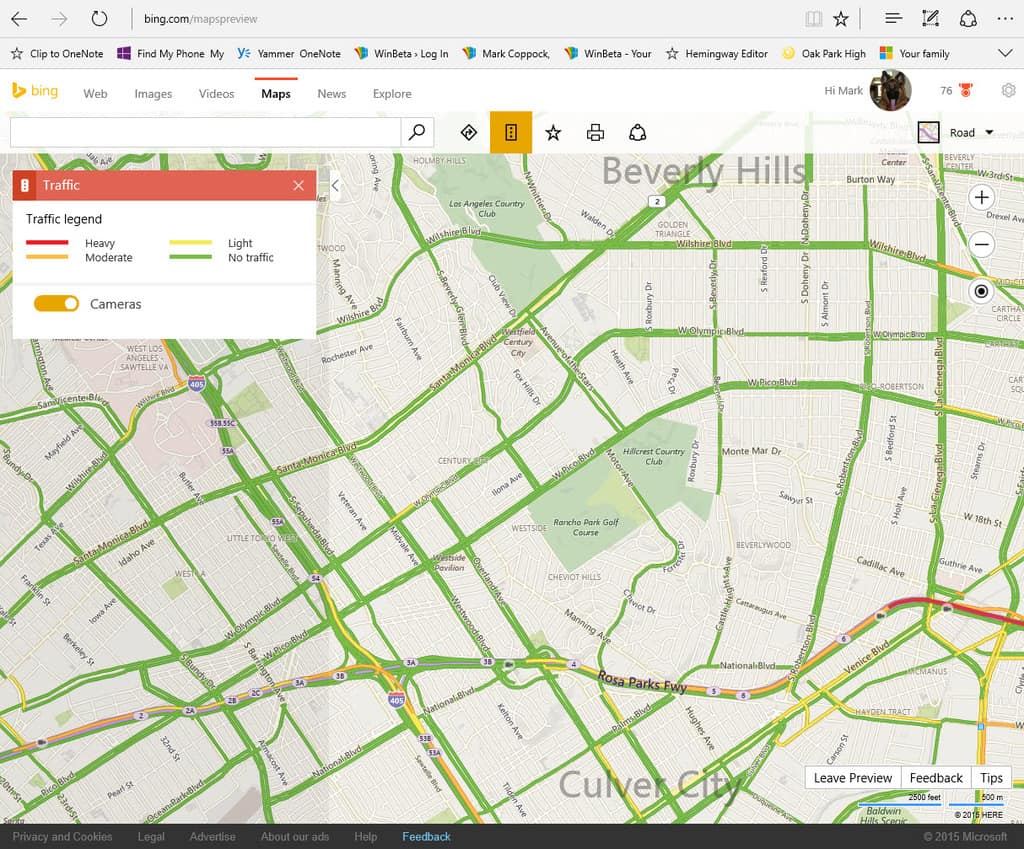This screenshot has height=849, width=1024.
Task: Zoom out on the map
Action: [981, 244]
